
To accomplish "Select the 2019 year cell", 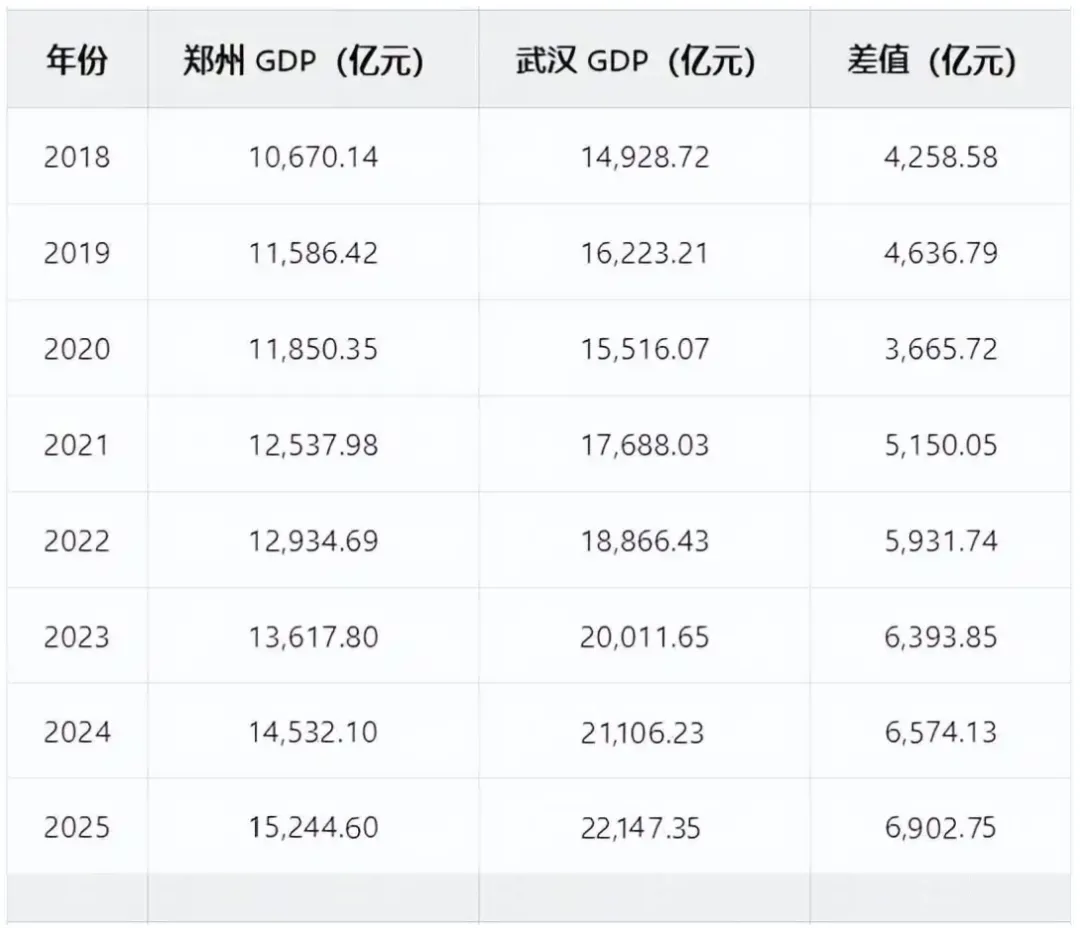I will tap(77, 253).
